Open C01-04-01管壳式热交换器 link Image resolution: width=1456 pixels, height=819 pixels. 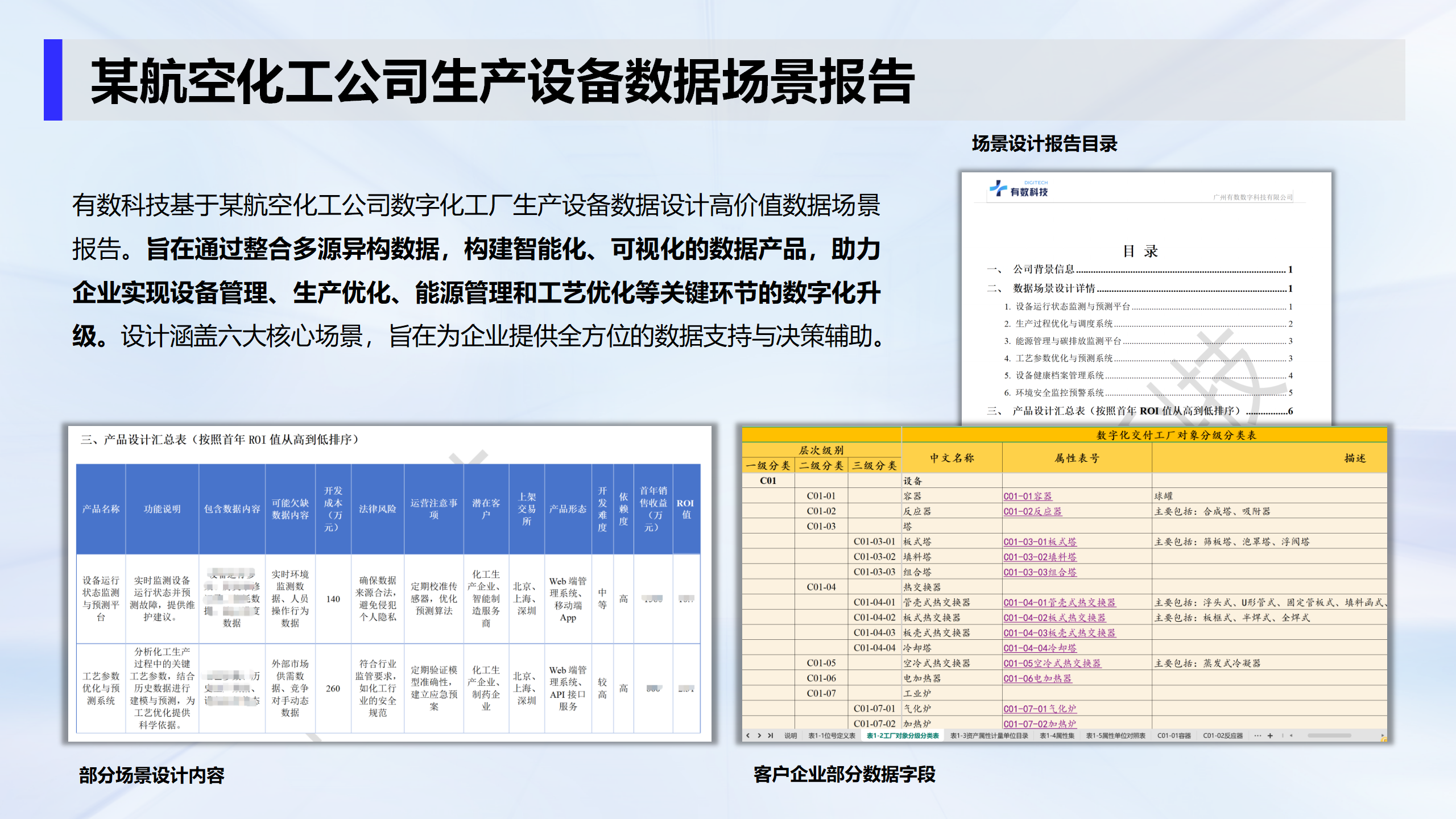1059,602
